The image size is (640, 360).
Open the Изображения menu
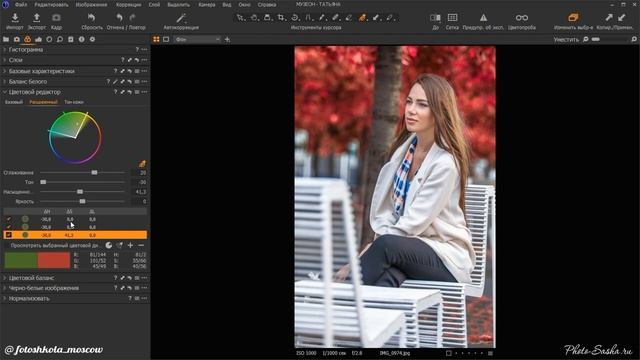point(91,5)
